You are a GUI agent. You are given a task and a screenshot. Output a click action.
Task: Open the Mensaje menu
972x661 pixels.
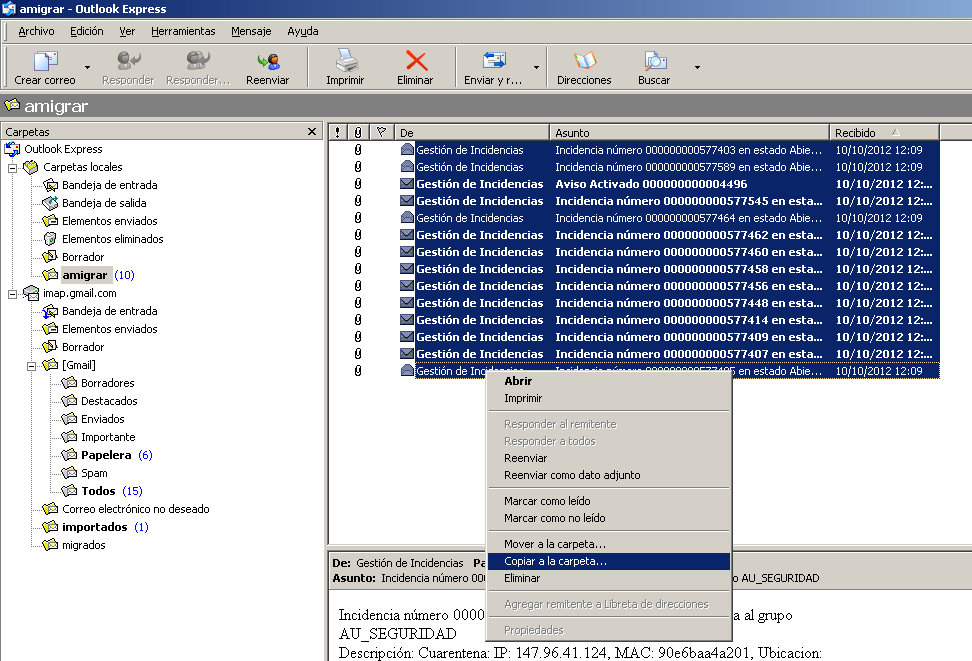[251, 31]
